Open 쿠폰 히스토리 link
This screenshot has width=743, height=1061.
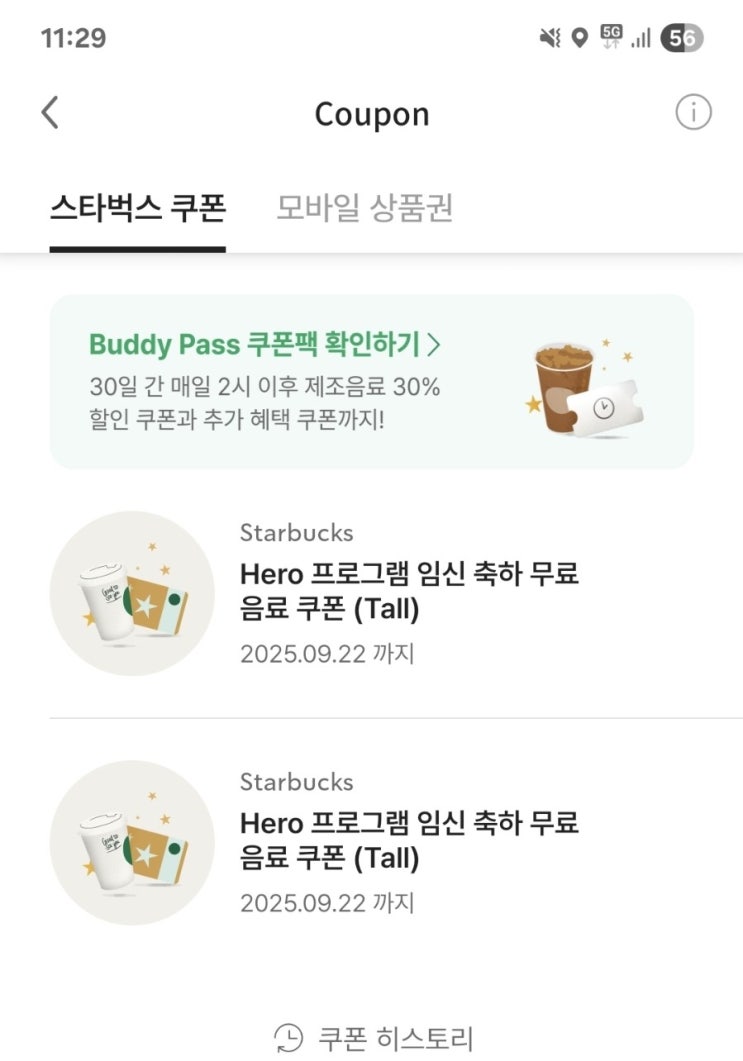pos(395,1037)
